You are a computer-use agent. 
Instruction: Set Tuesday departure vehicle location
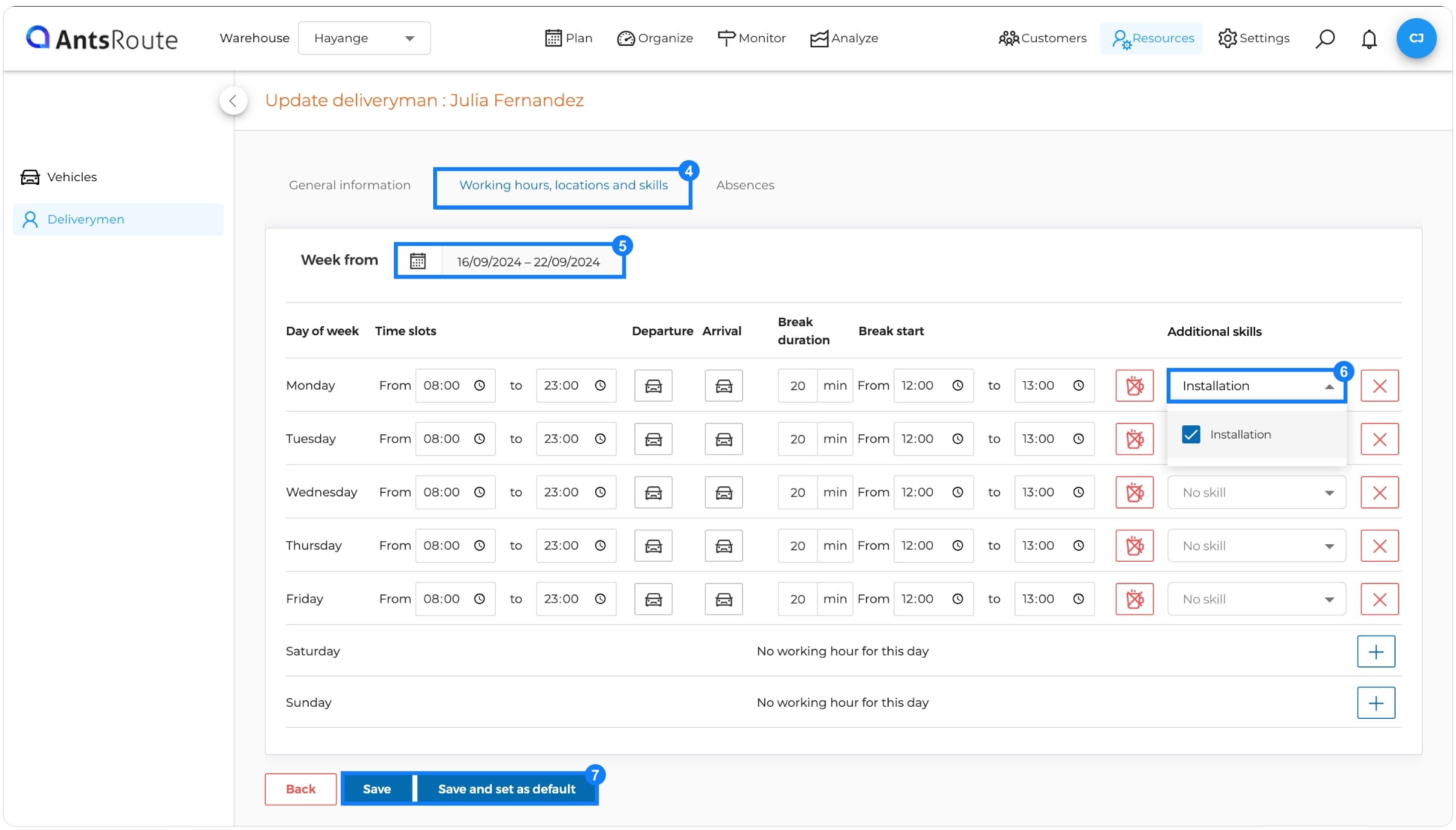[x=653, y=439]
